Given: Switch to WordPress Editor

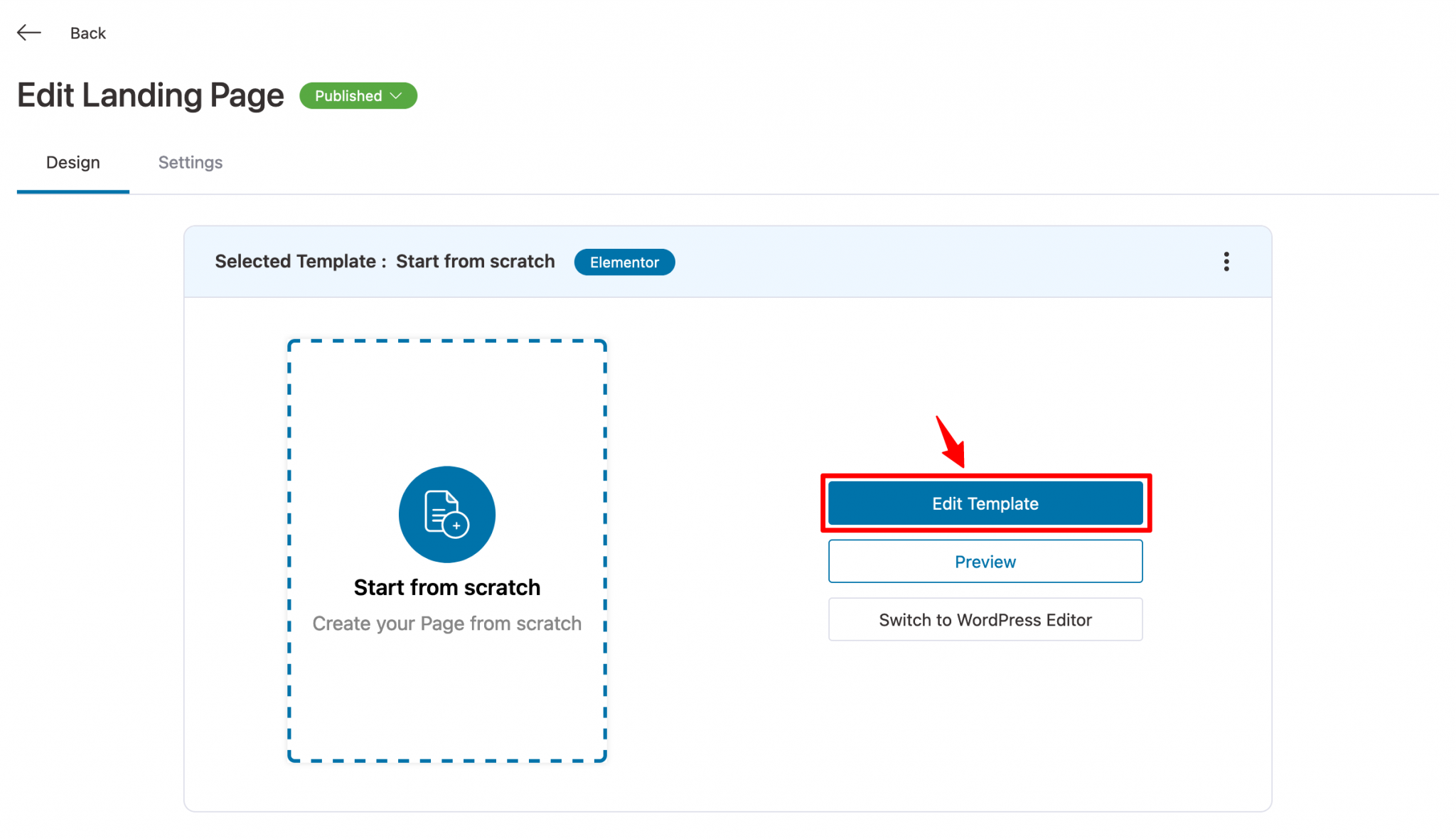Looking at the screenshot, I should tap(985, 619).
